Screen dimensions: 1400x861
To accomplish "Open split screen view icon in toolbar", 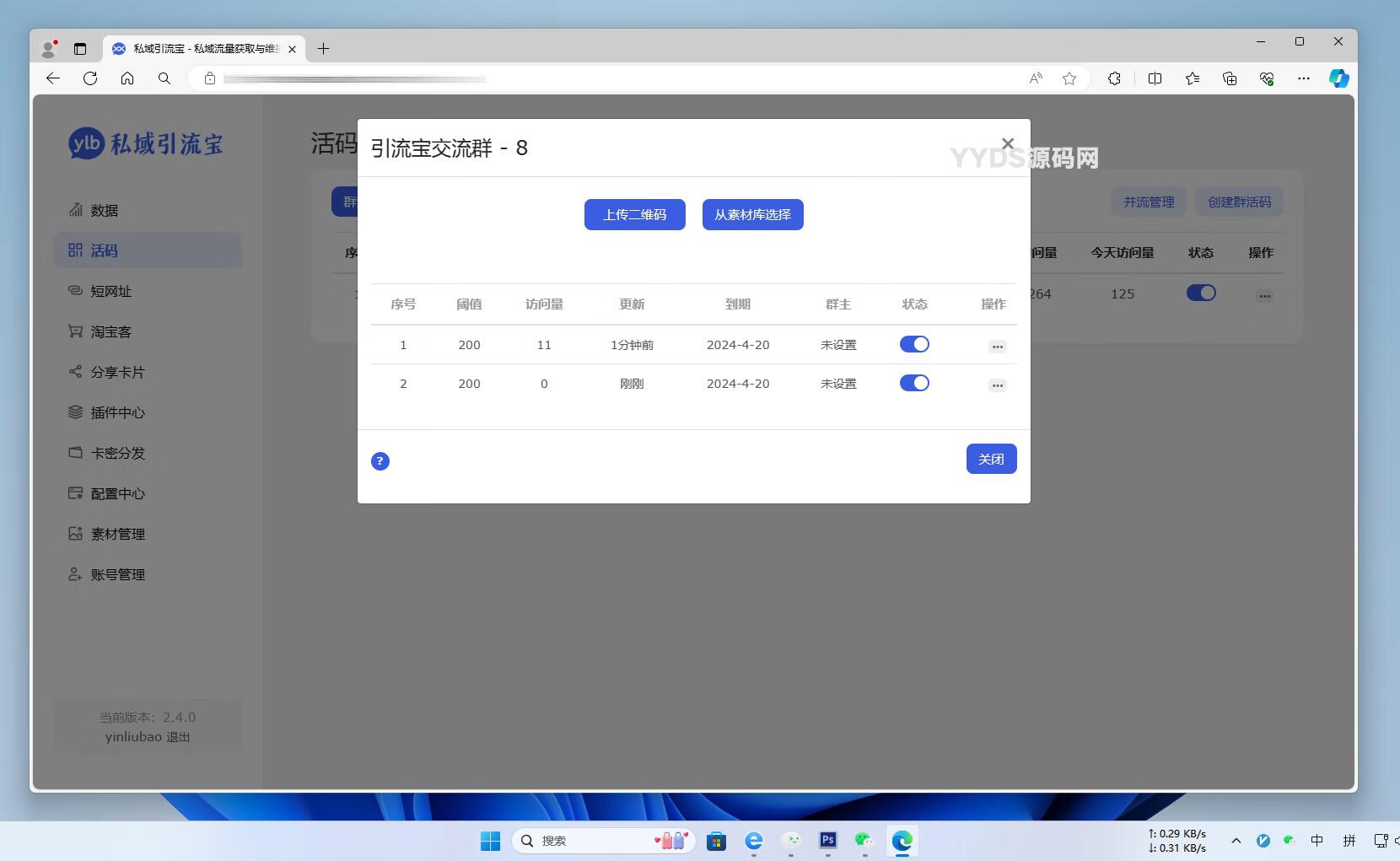I will click(x=1155, y=78).
